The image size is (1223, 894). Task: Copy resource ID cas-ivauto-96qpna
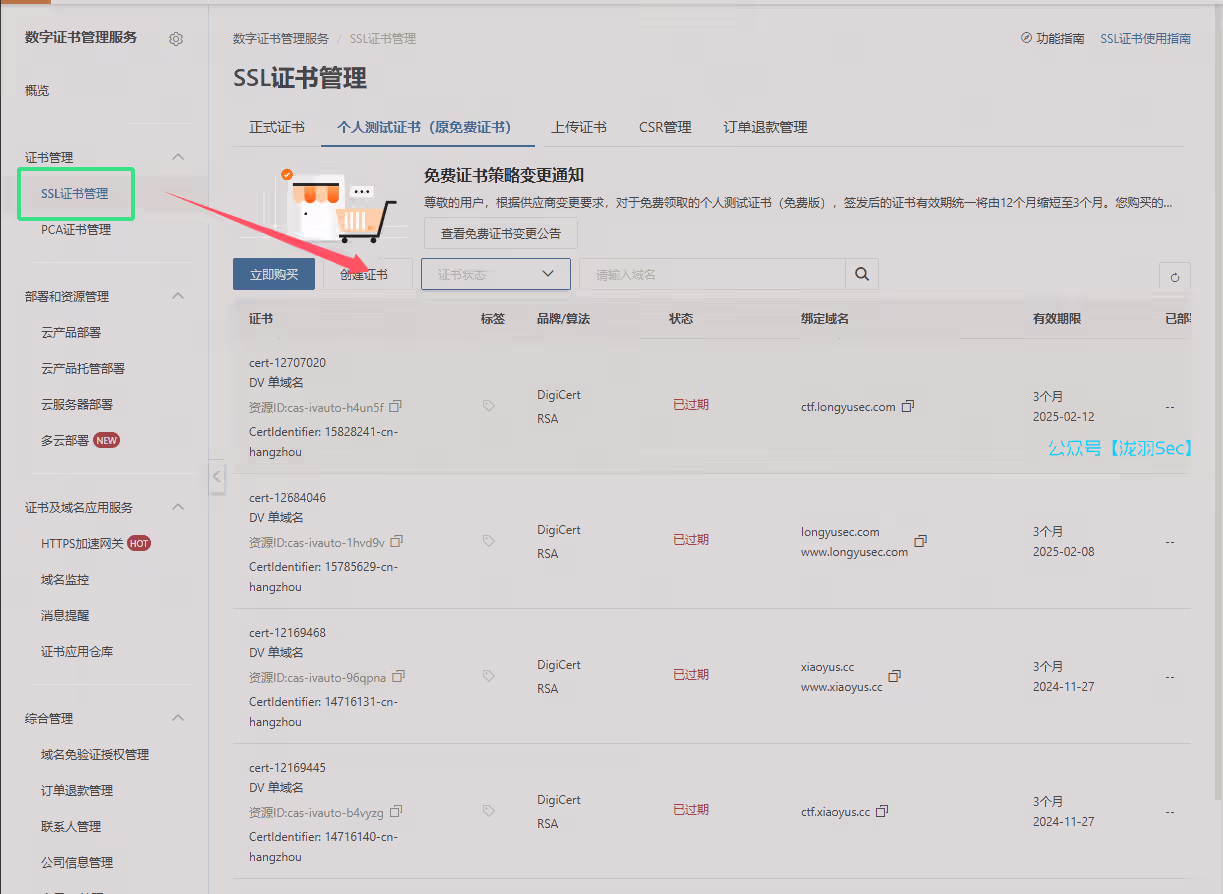398,677
